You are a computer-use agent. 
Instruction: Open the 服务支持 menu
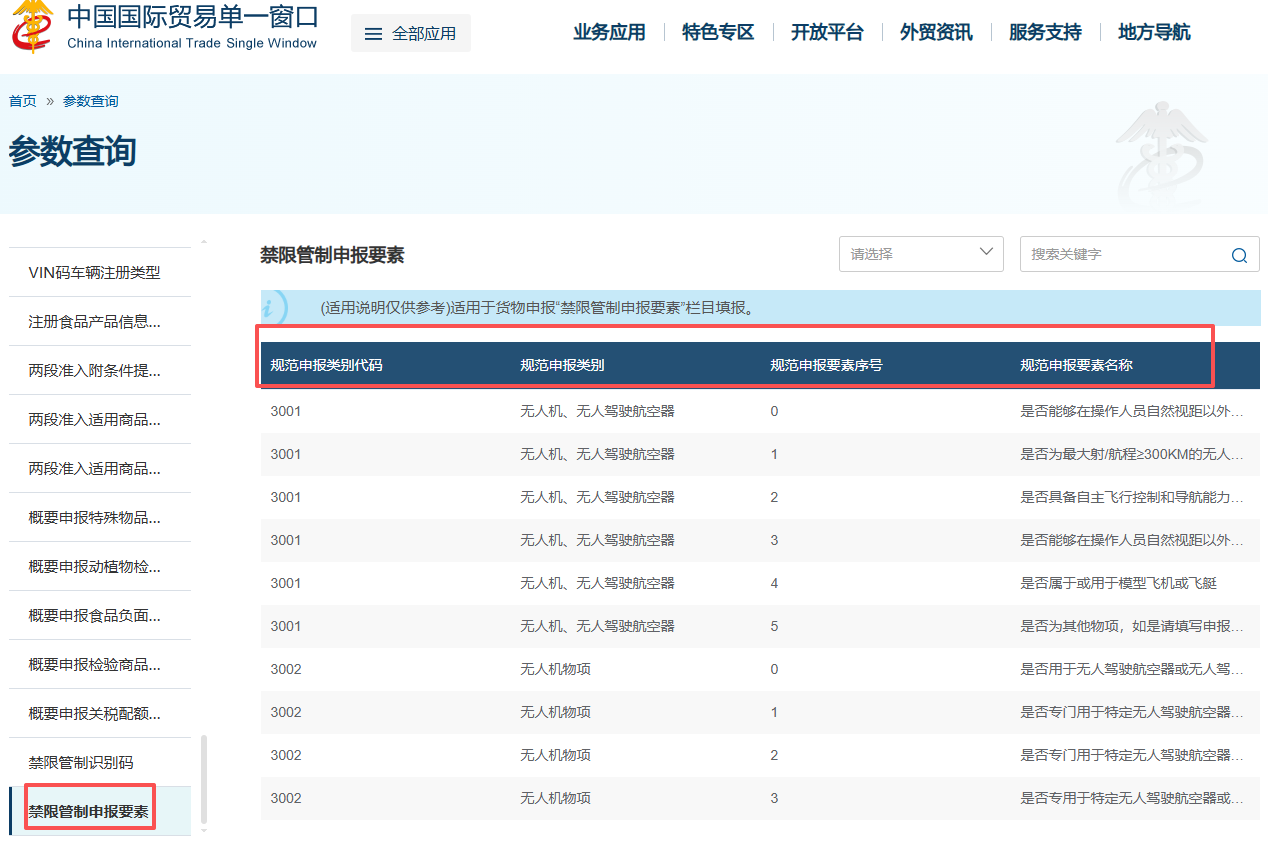coord(1045,31)
